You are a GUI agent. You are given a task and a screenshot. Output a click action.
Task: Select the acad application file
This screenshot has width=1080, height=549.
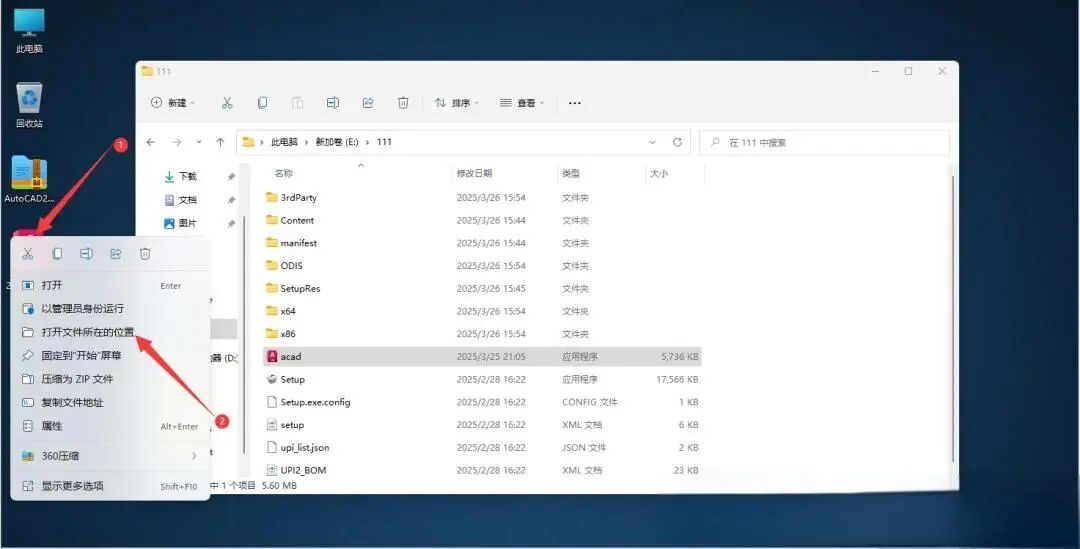tap(482, 356)
